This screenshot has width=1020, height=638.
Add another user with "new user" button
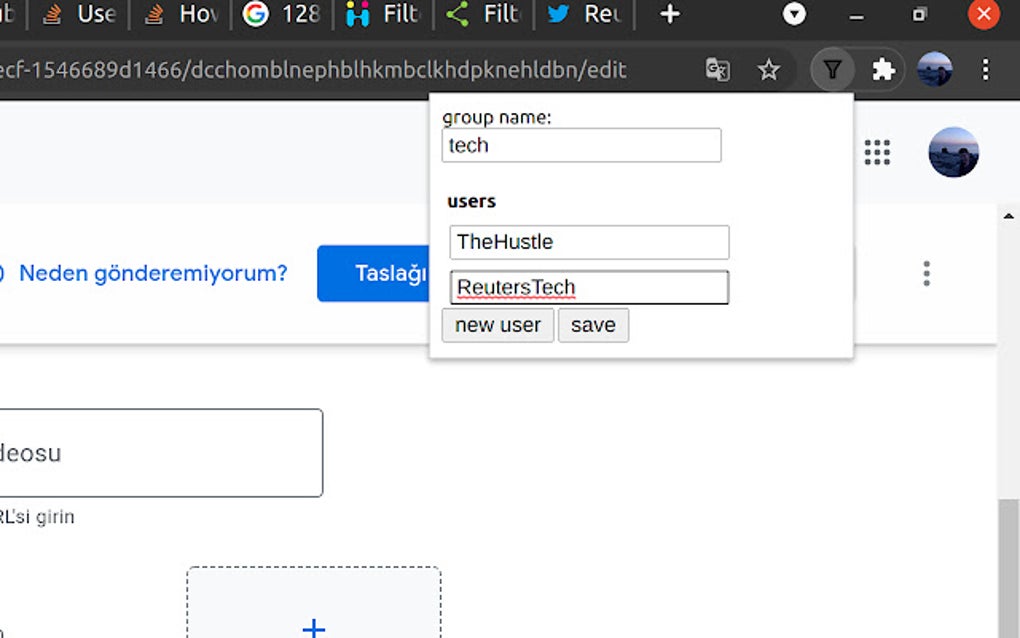pyautogui.click(x=497, y=324)
